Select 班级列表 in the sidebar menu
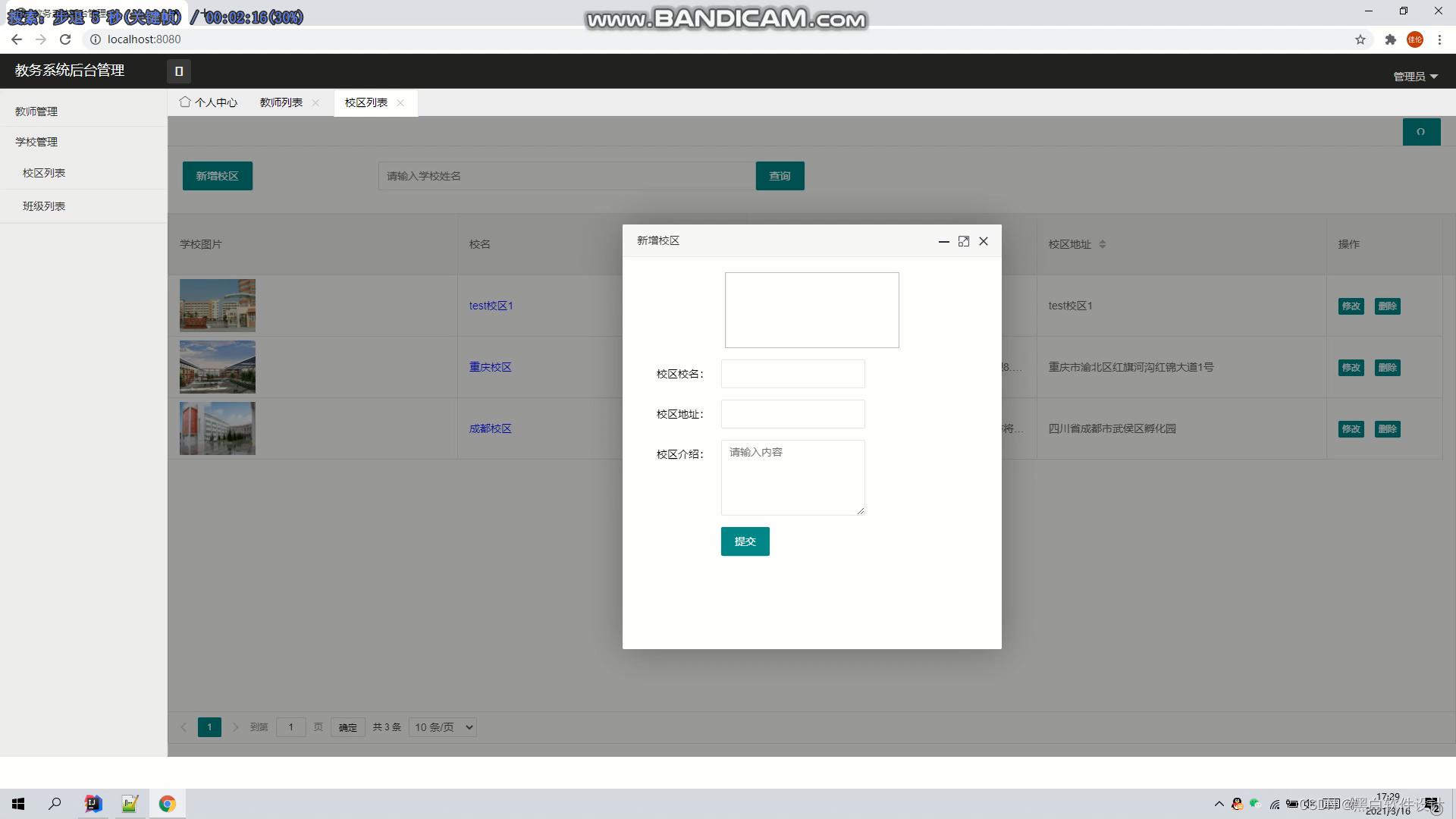The height and width of the screenshot is (819, 1456). tap(44, 206)
